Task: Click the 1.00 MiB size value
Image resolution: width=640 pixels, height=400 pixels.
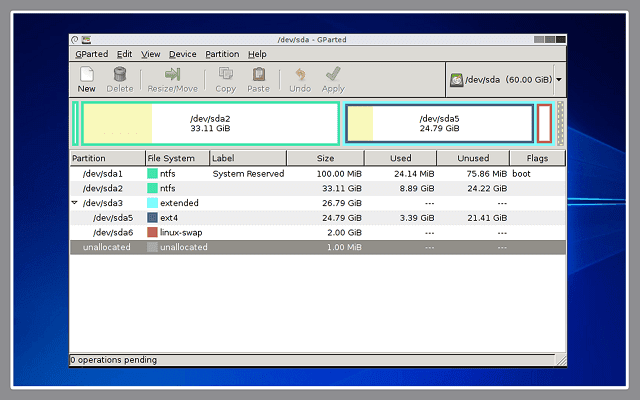Action: (344, 247)
